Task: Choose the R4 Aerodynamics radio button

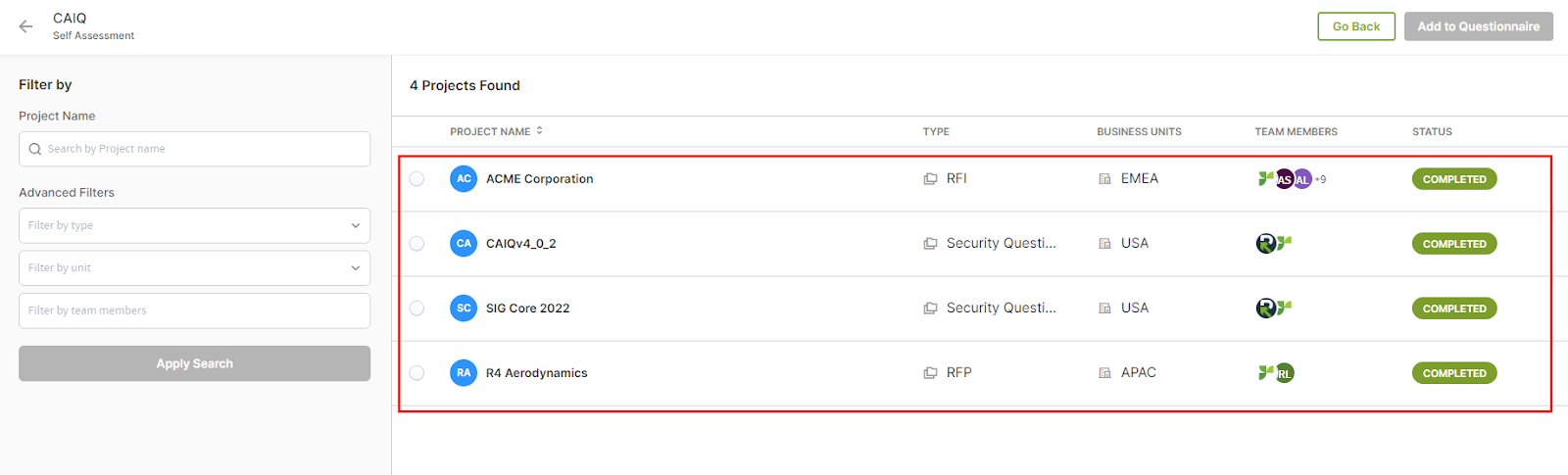Action: [417, 373]
